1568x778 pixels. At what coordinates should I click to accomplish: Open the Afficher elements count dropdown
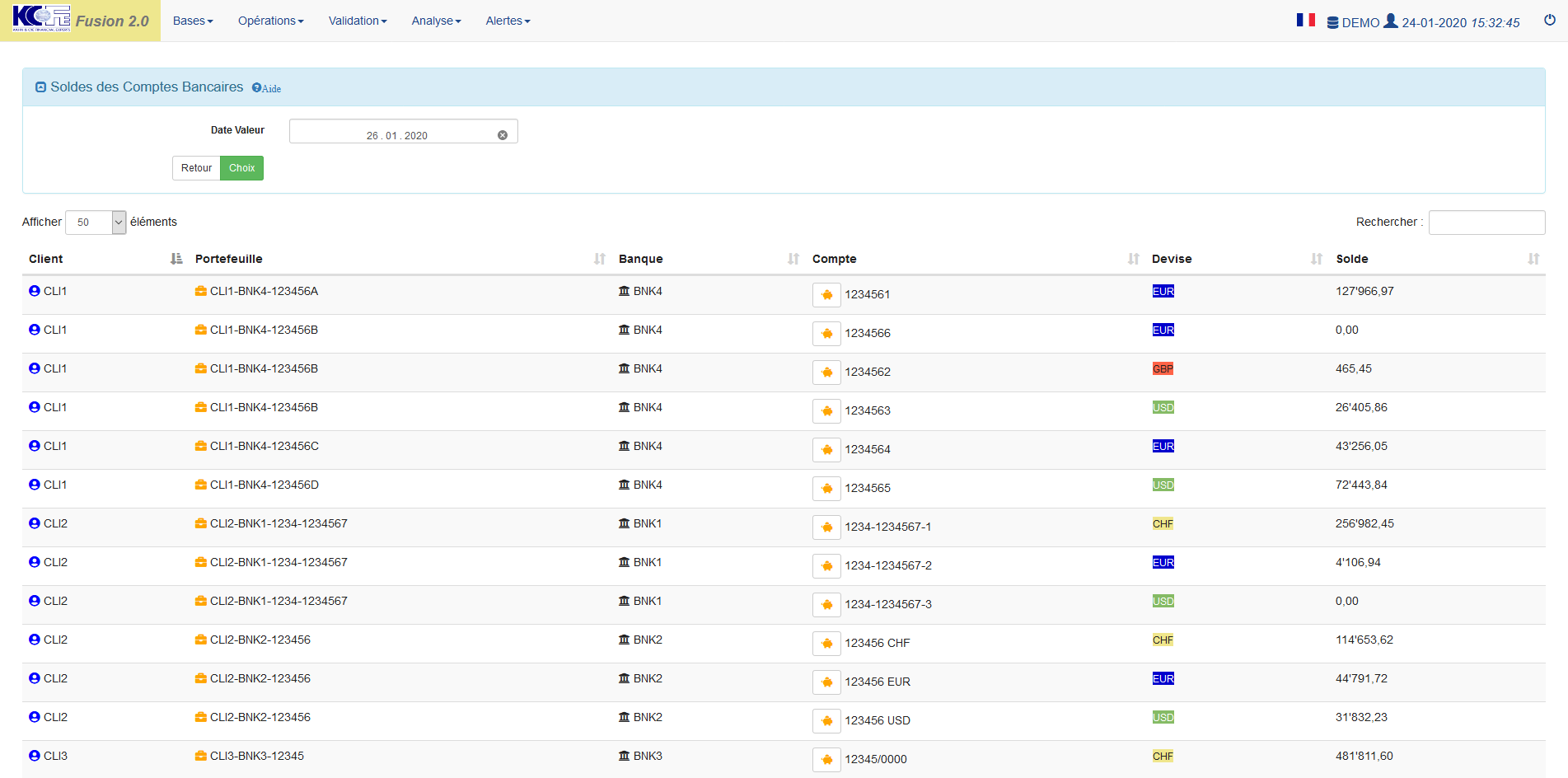[x=96, y=223]
